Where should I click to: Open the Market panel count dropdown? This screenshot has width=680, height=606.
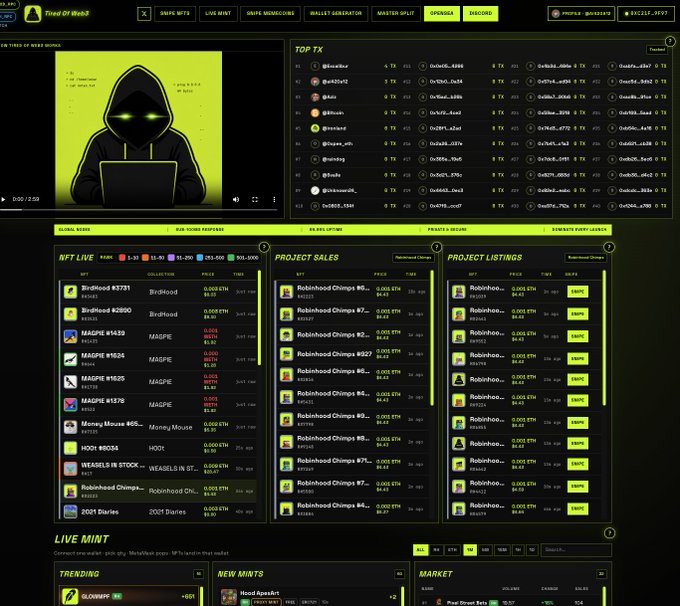(x=602, y=574)
